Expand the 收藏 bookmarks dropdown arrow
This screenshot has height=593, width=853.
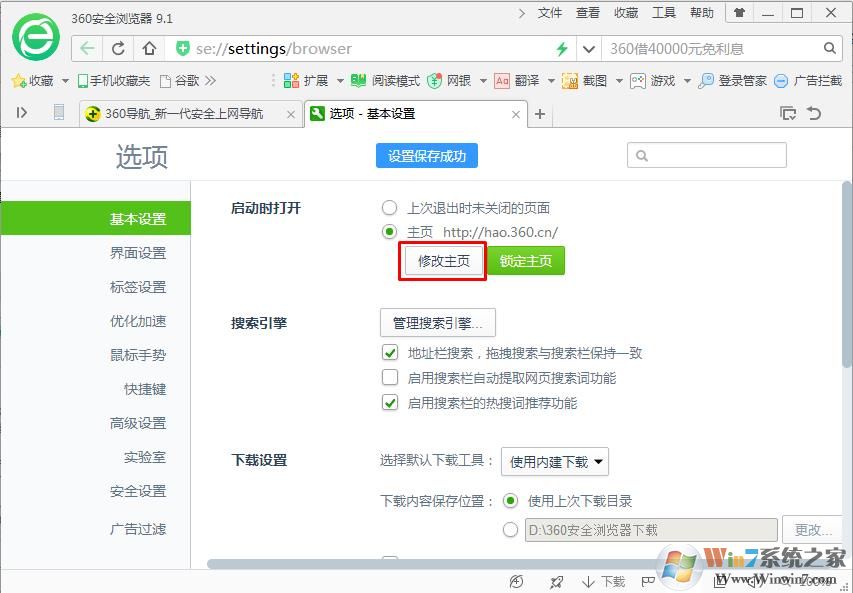[x=66, y=81]
